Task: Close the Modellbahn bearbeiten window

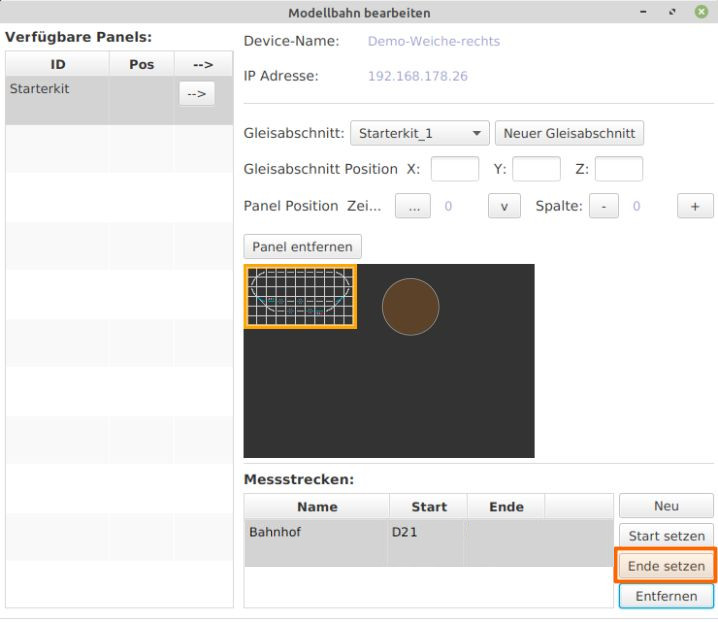Action: tap(701, 11)
